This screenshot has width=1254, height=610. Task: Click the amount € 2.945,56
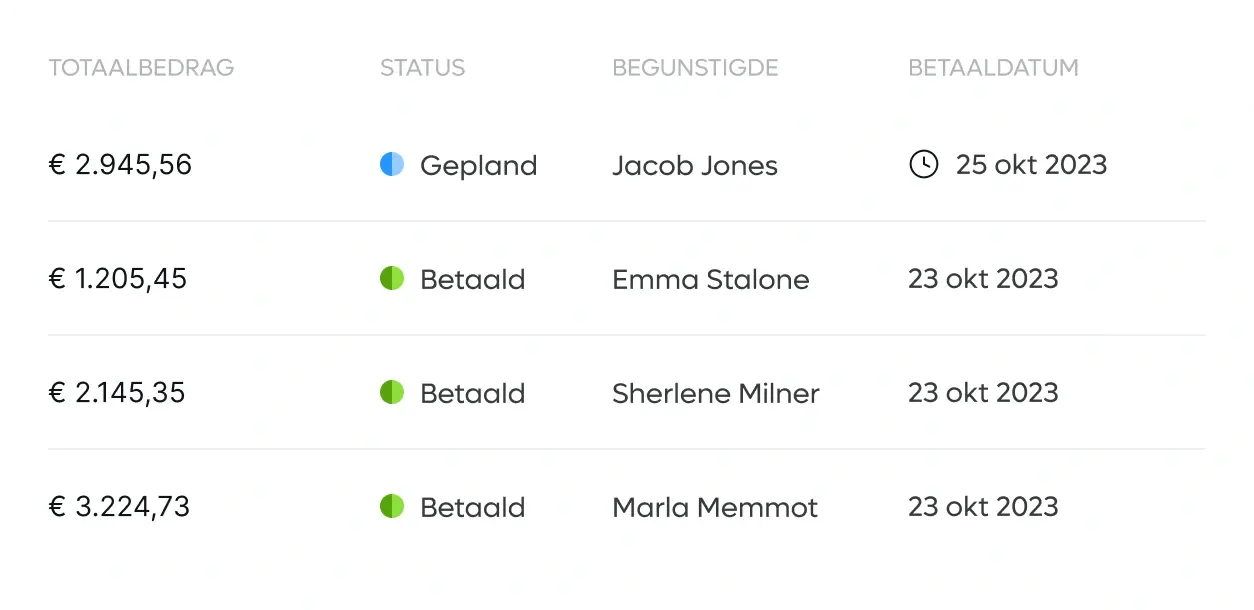coord(120,165)
